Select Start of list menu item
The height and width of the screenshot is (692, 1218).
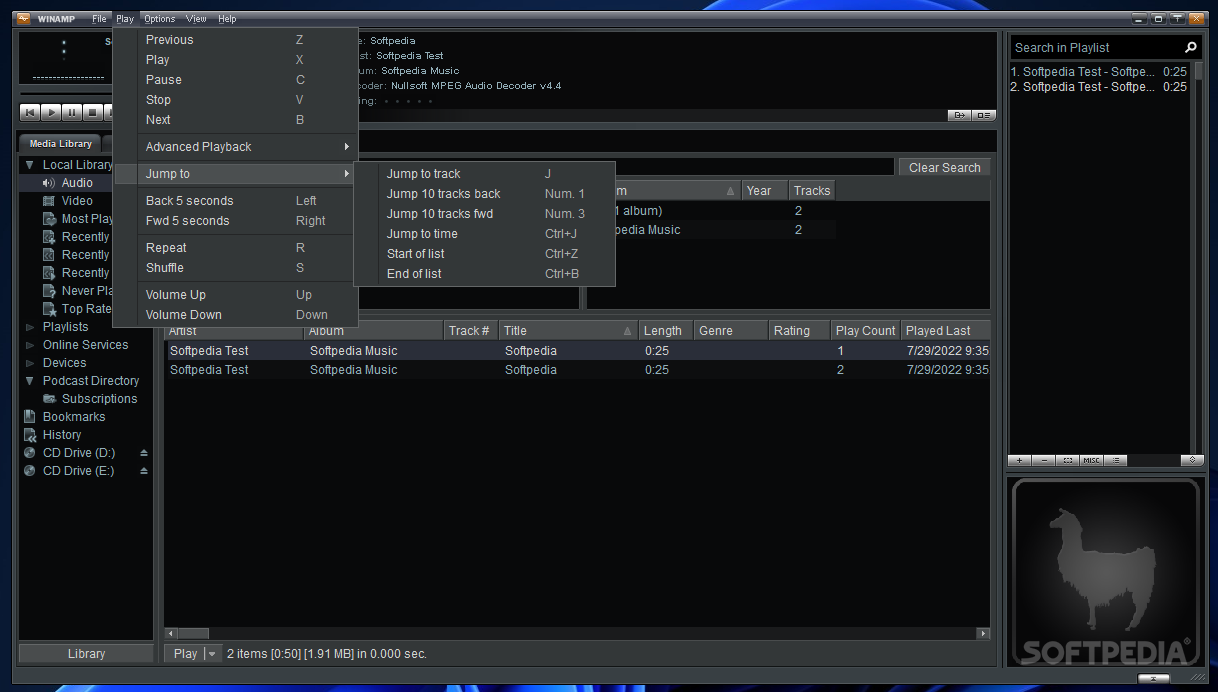tap(485, 254)
